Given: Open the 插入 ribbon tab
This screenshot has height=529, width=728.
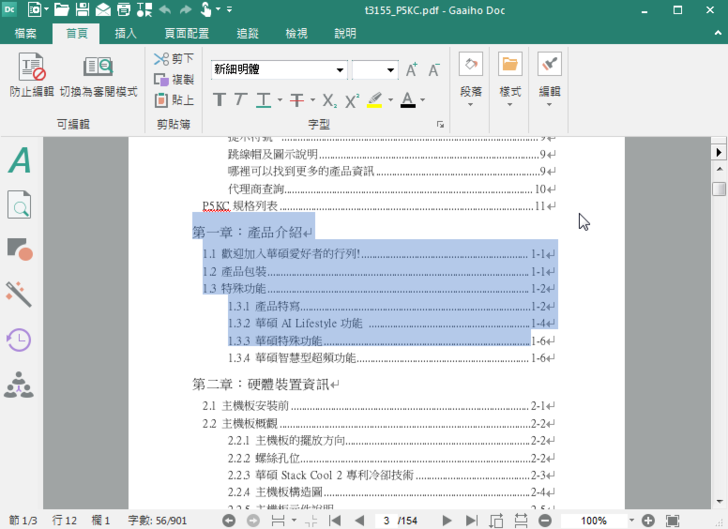Looking at the screenshot, I should pos(126,33).
